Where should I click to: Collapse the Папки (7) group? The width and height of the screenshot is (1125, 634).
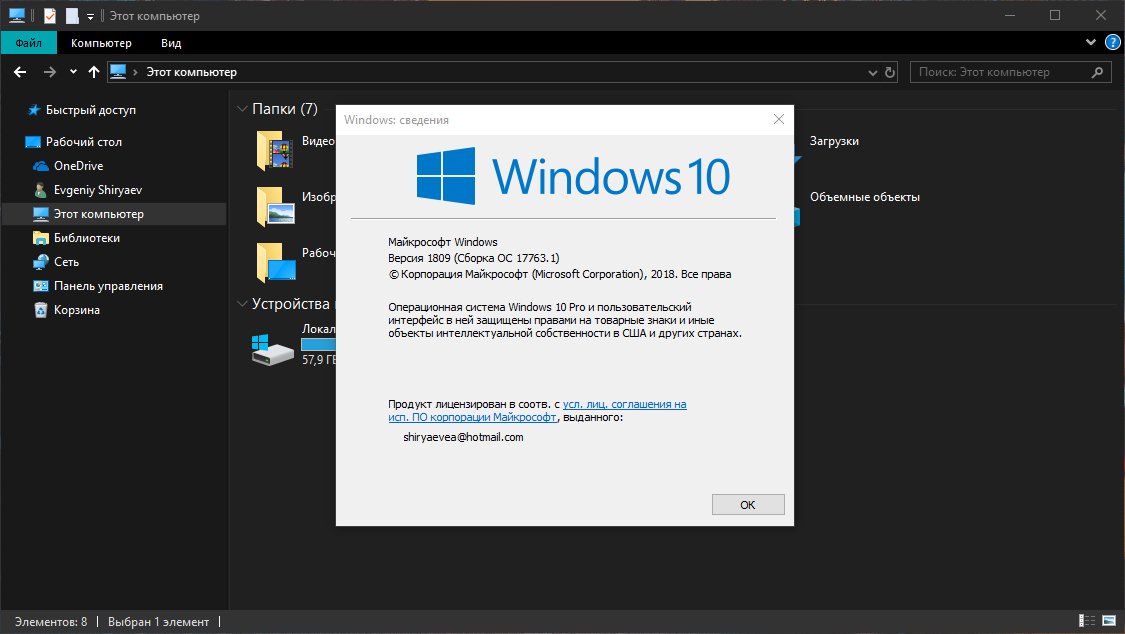click(242, 109)
